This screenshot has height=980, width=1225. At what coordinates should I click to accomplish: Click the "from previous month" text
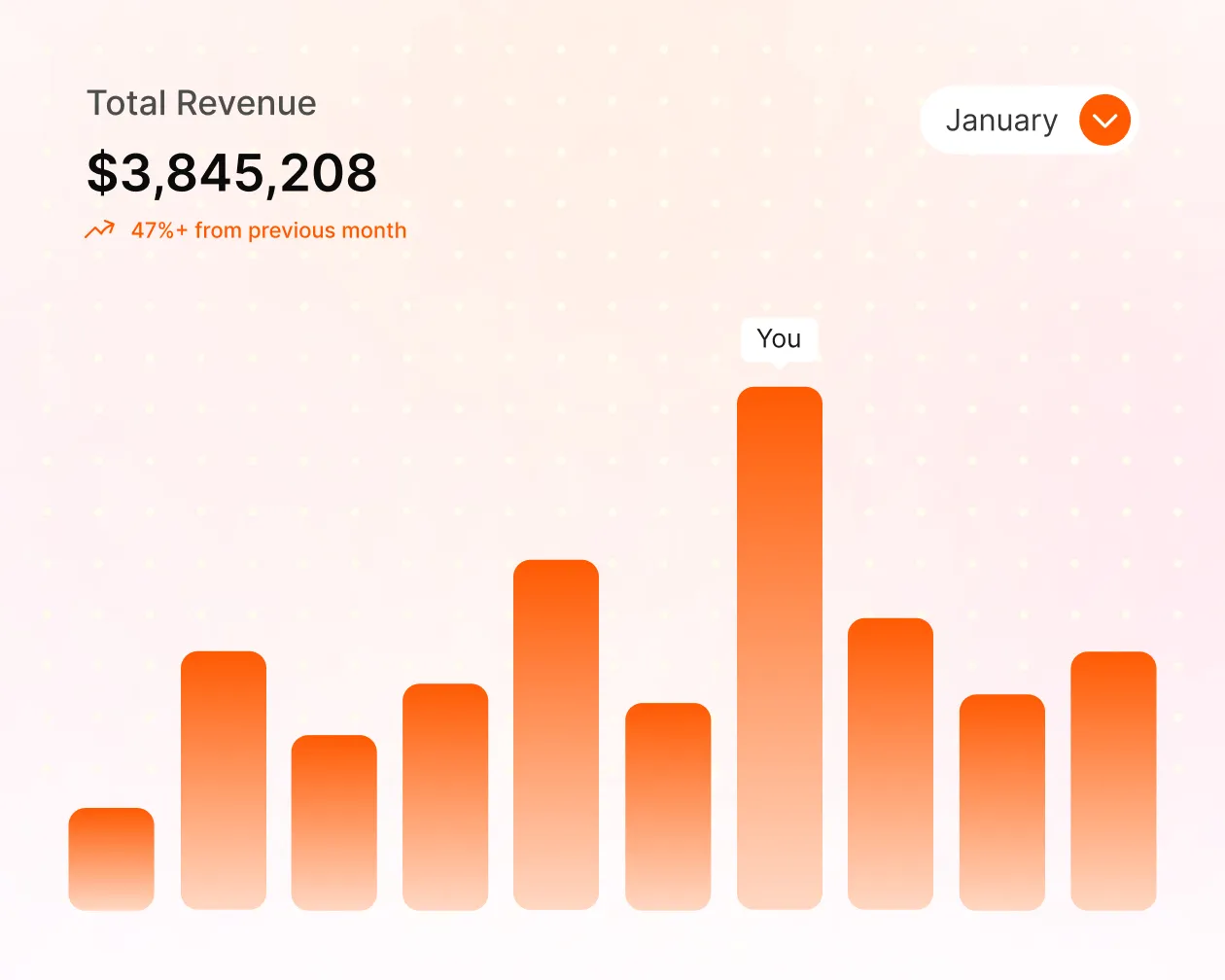[300, 230]
